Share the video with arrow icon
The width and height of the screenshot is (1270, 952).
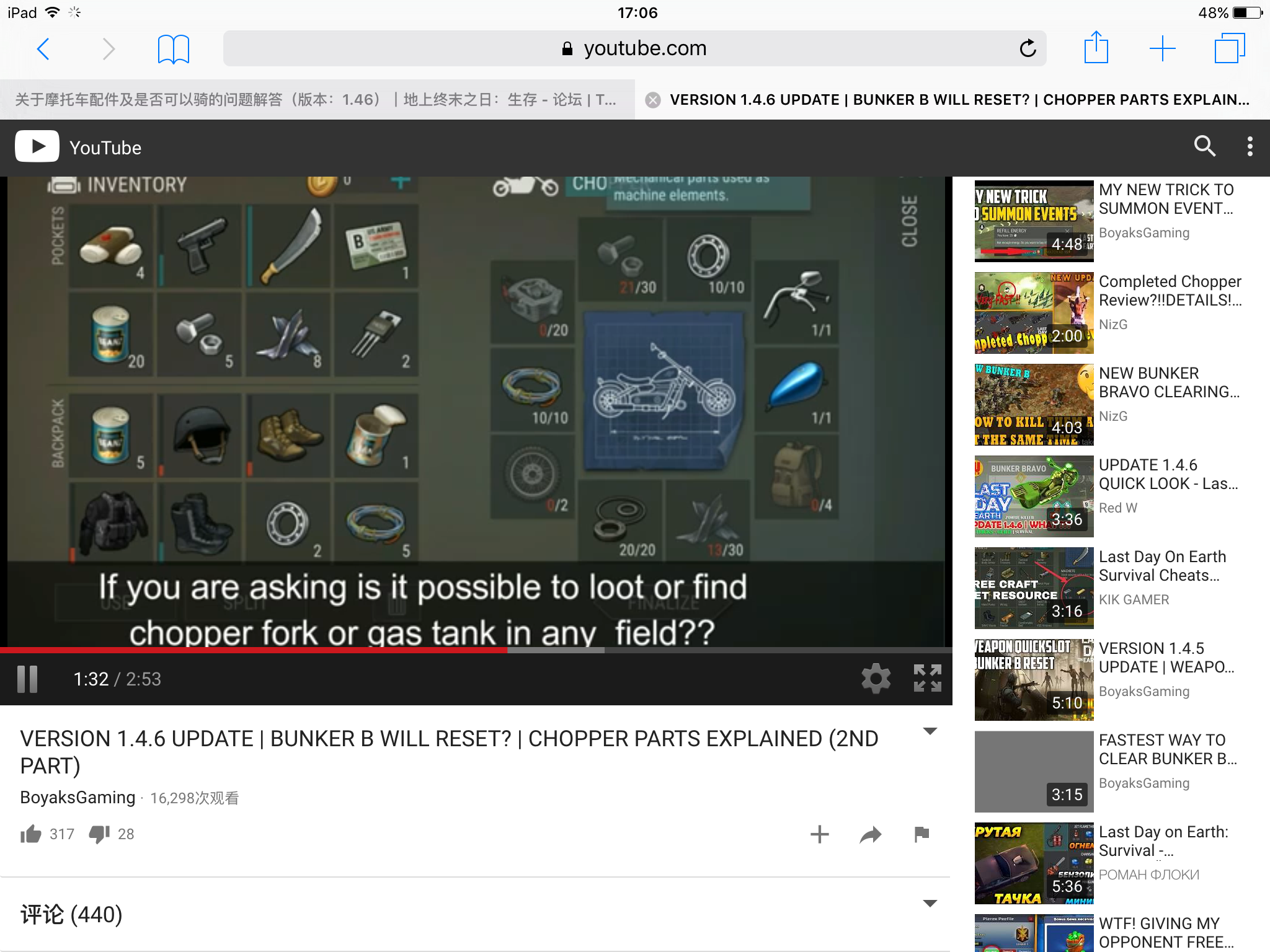click(x=871, y=835)
